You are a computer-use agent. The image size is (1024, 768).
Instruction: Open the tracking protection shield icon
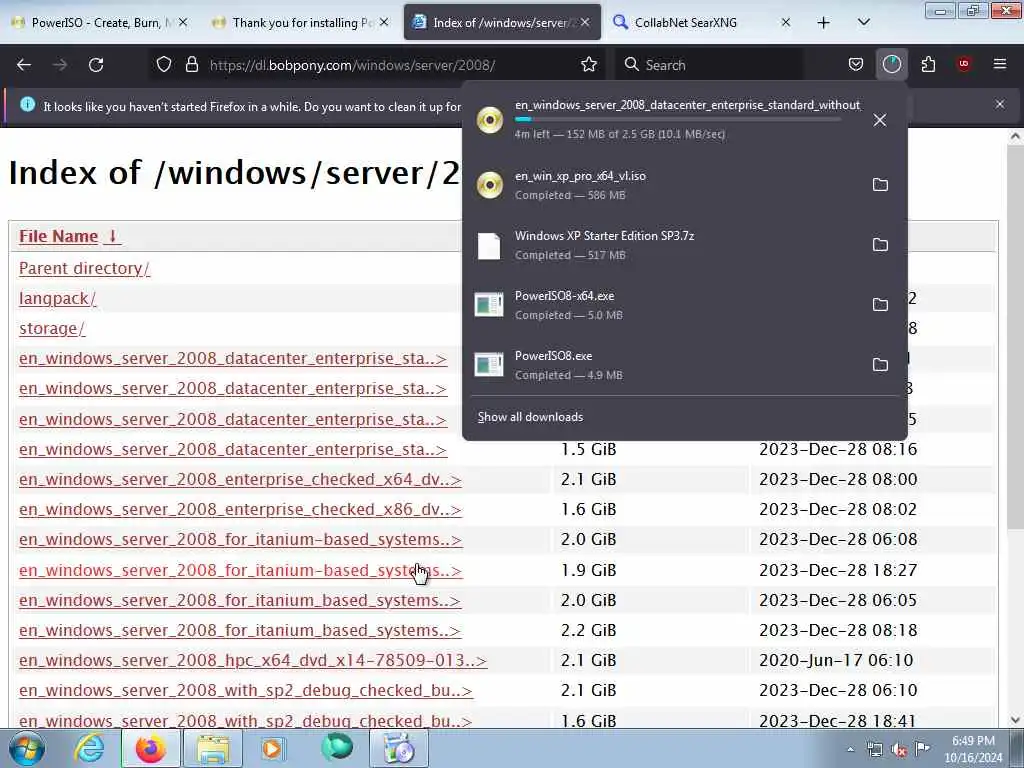(164, 65)
